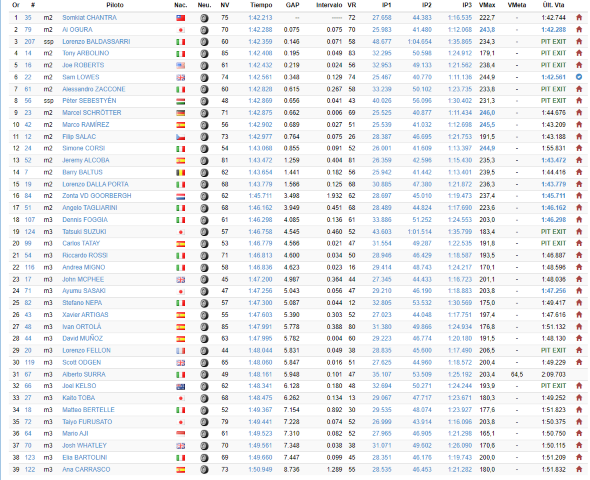This screenshot has height=480, width=590.
Task: Click best lap time 1:42.213
Action: (260, 18)
